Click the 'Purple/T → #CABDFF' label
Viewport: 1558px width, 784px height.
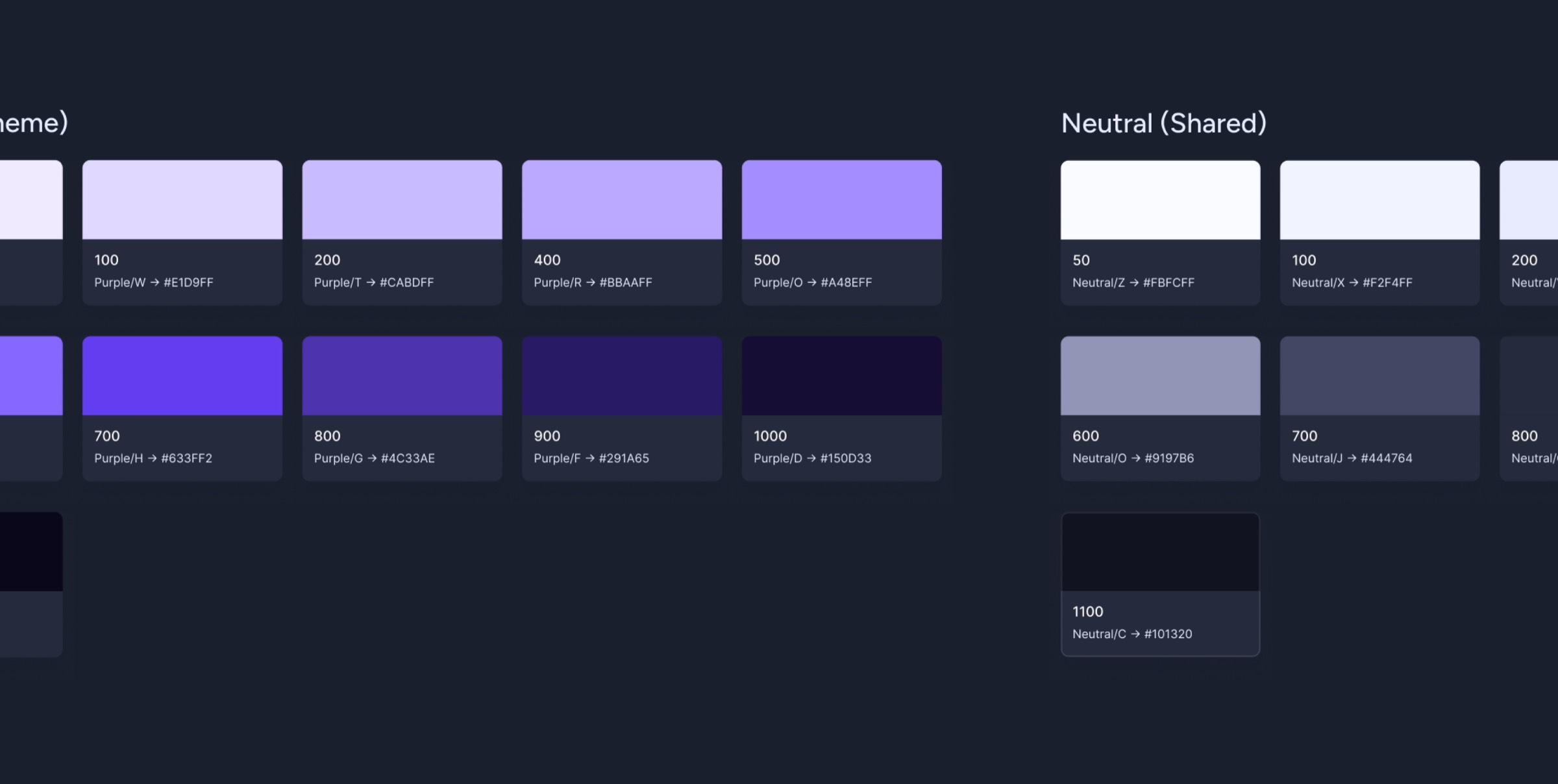point(374,282)
